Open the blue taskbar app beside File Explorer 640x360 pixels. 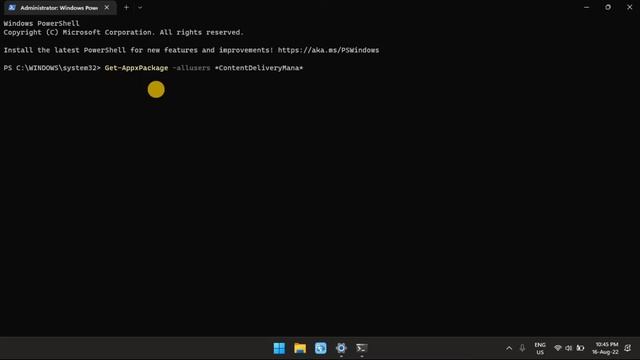tap(320, 348)
